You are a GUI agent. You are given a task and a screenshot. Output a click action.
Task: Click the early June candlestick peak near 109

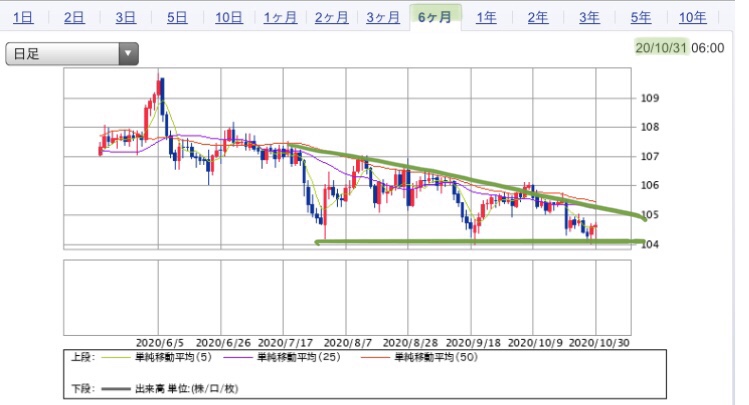[160, 88]
